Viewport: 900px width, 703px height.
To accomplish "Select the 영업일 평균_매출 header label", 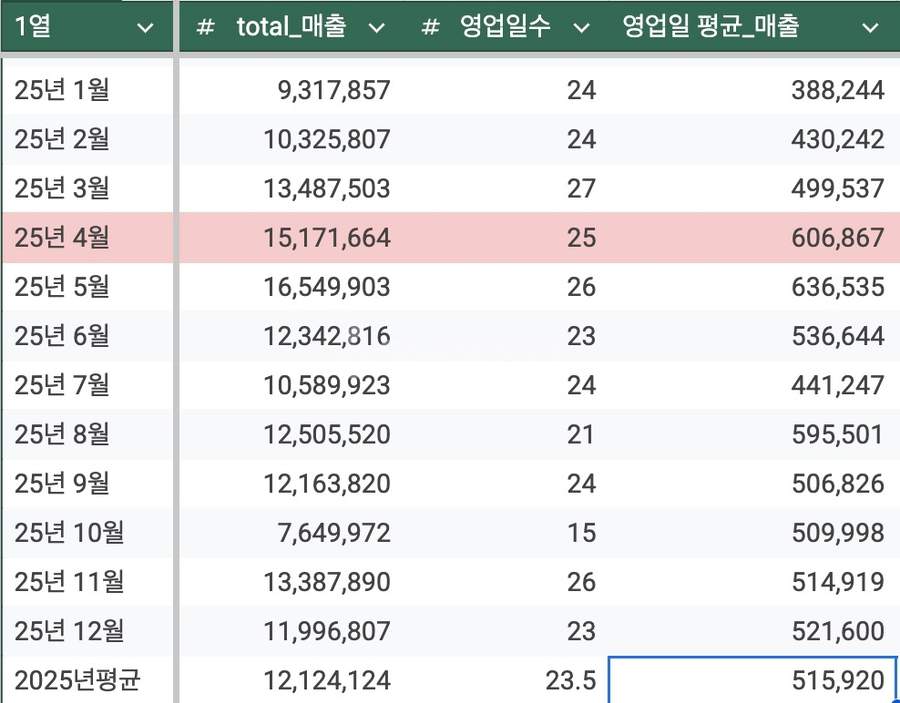I will tap(710, 28).
